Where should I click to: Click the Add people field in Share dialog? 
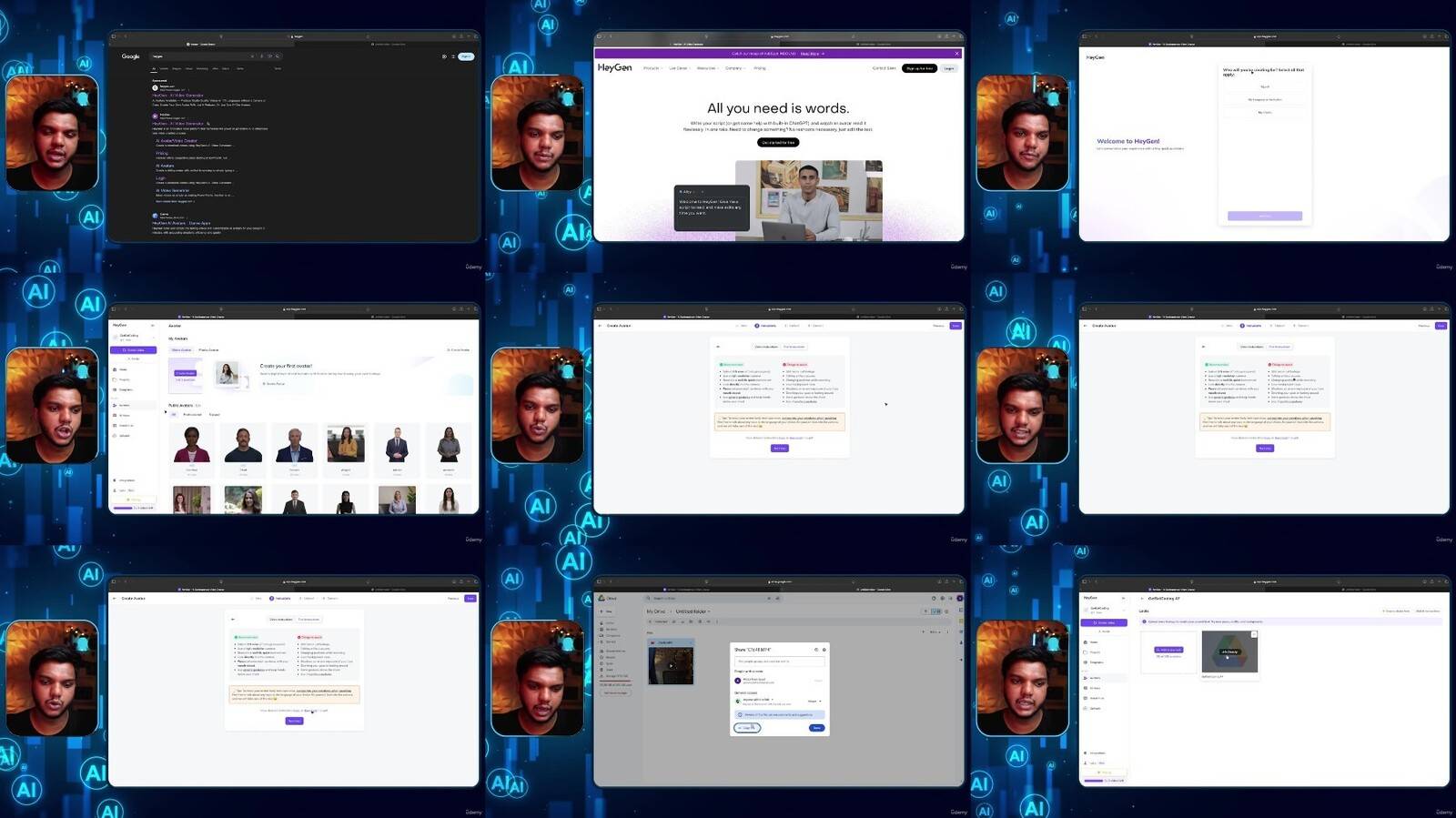pos(780,661)
